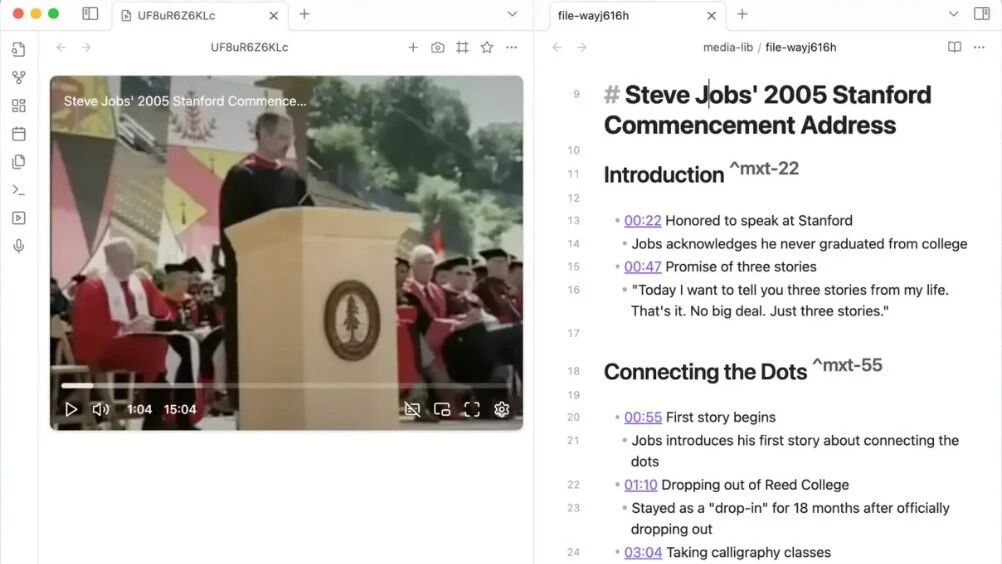Click the microphone recorder icon in sidebar
This screenshot has width=1002, height=564.
pyautogui.click(x=19, y=246)
